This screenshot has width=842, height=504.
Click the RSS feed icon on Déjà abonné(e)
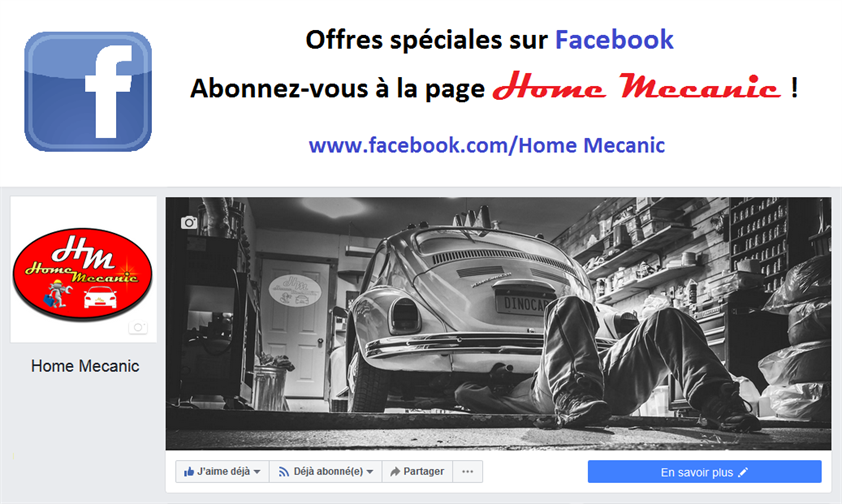tap(284, 472)
